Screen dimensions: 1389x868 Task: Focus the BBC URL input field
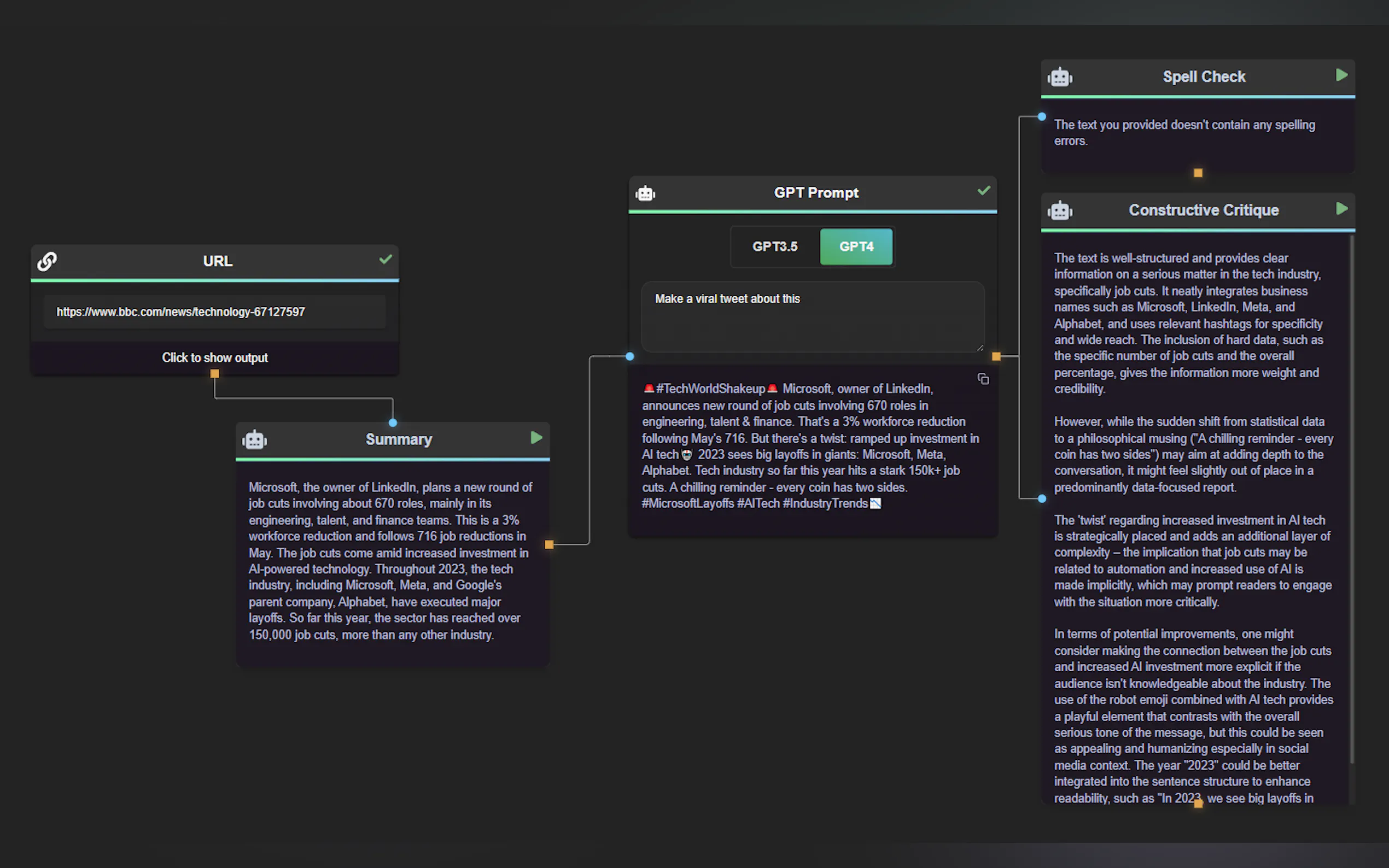[215, 312]
